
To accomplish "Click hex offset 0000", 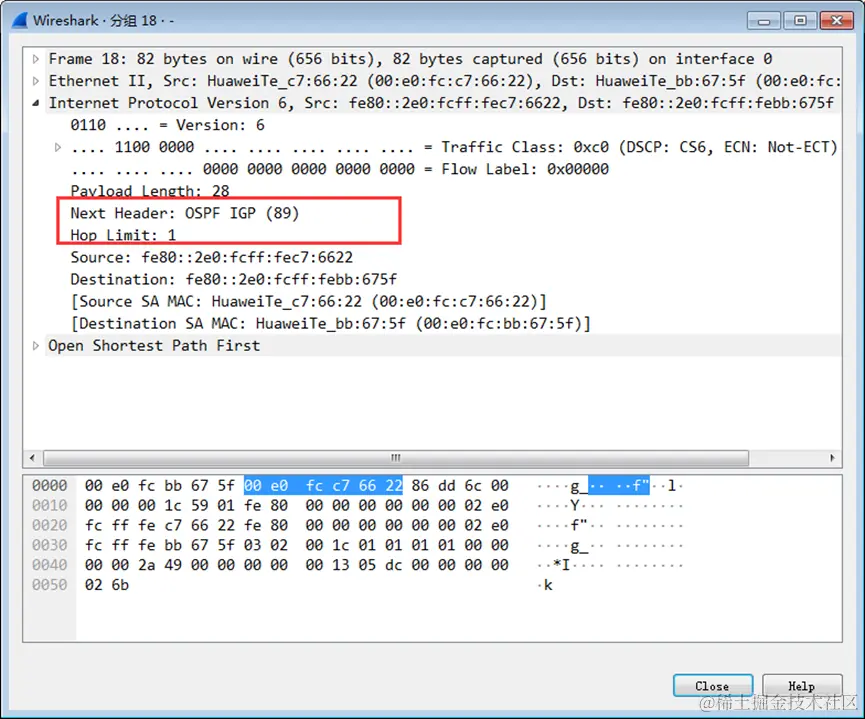I will point(50,486).
